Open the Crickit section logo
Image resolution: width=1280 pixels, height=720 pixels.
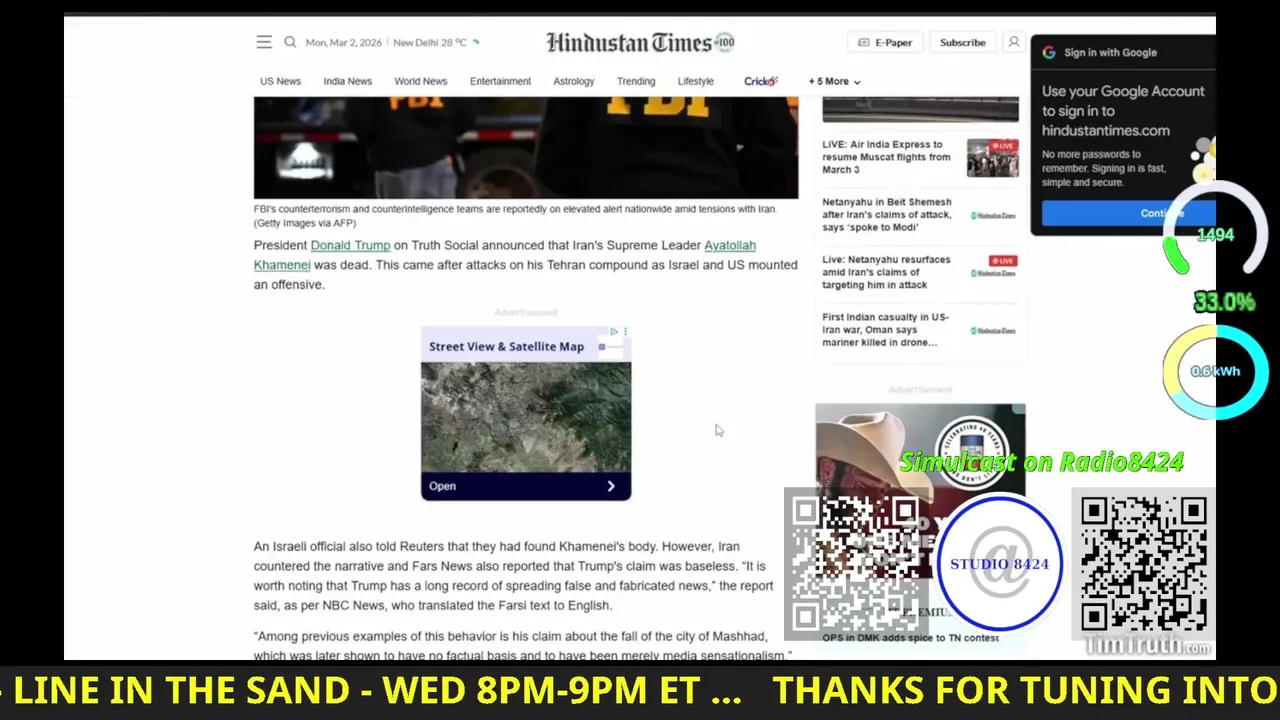click(x=761, y=81)
